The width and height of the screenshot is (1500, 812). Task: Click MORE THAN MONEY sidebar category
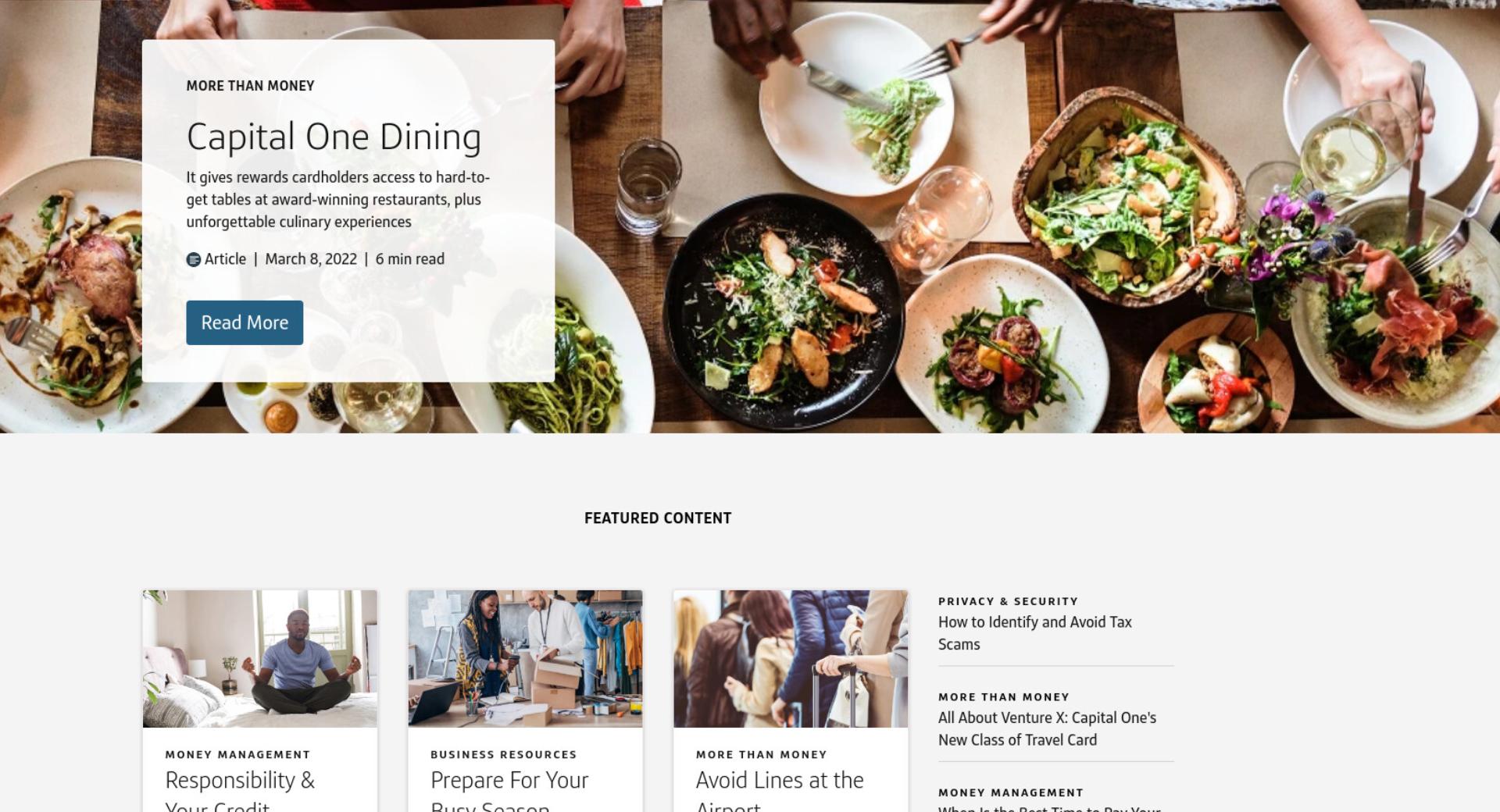pyautogui.click(x=1004, y=697)
